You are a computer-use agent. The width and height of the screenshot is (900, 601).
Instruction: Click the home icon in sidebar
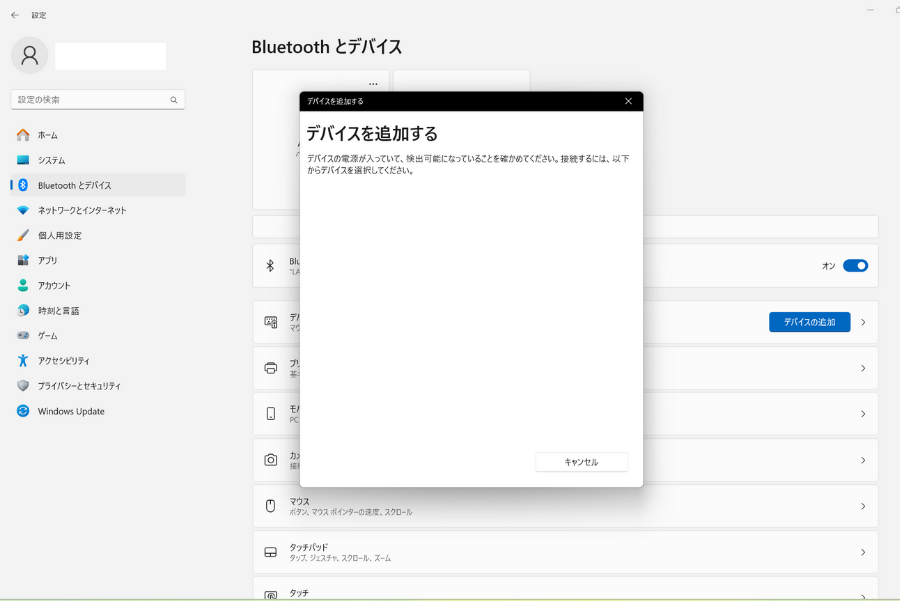[x=23, y=135]
